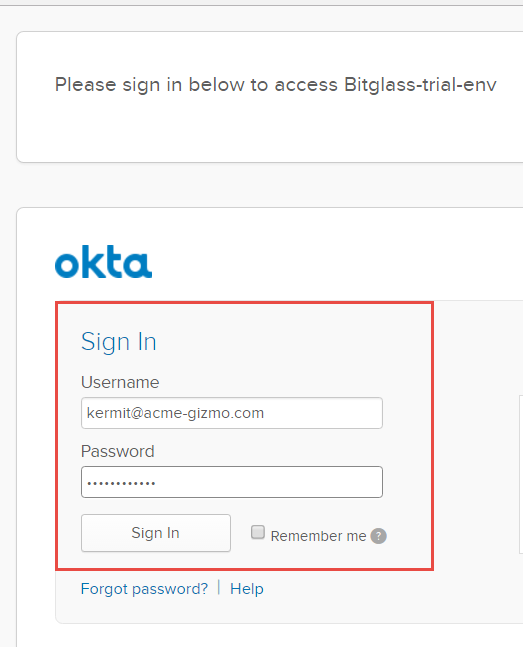Click empty space beside the Sign In heading
The width and height of the screenshot is (523, 647).
289,342
